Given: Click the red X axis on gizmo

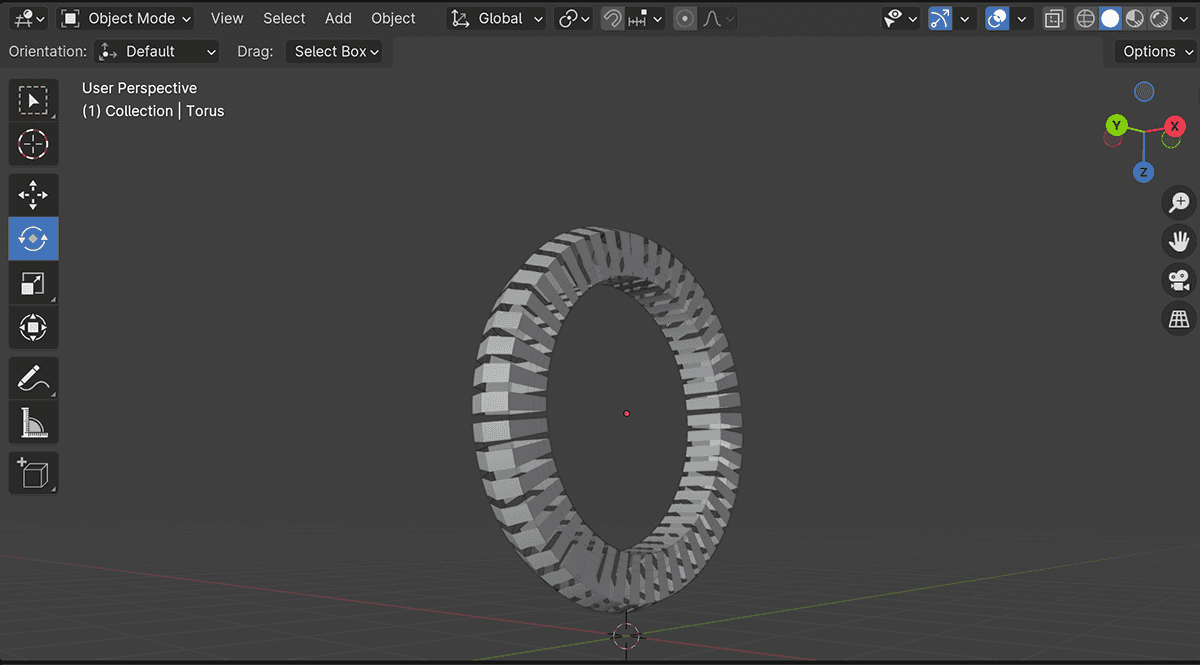Looking at the screenshot, I should coord(1174,126).
